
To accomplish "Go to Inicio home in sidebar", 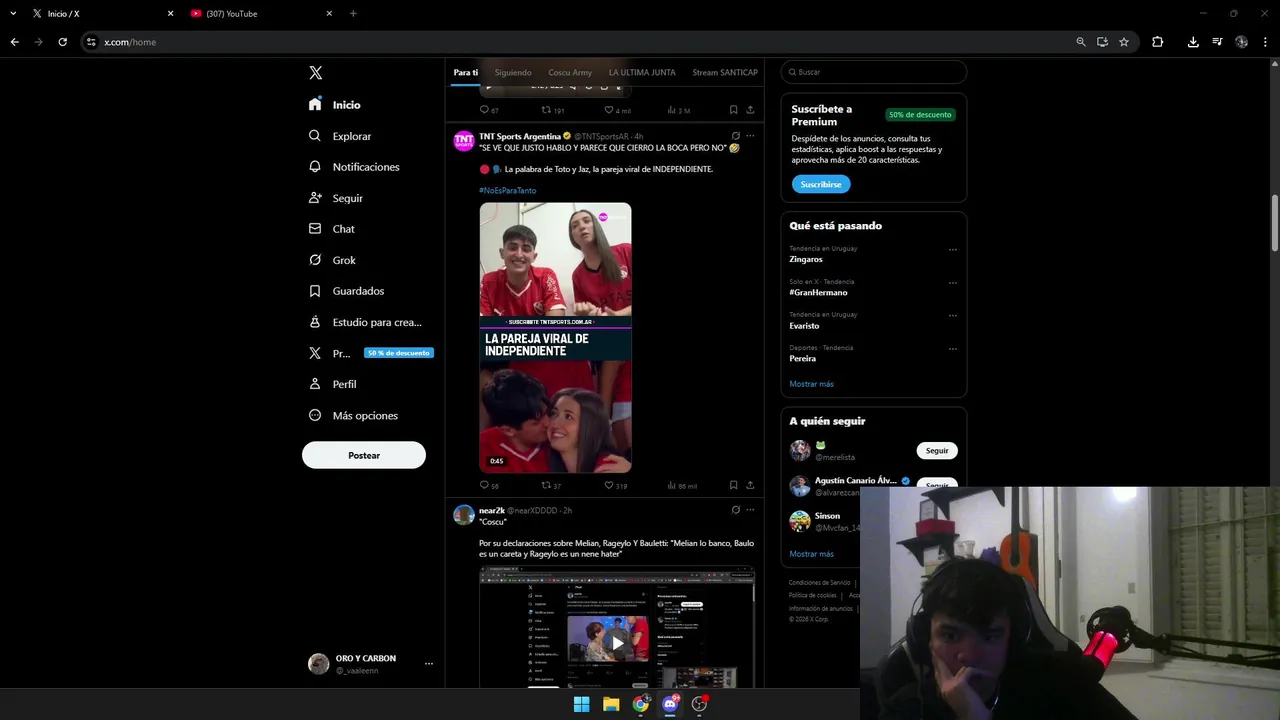I will pyautogui.click(x=335, y=105).
